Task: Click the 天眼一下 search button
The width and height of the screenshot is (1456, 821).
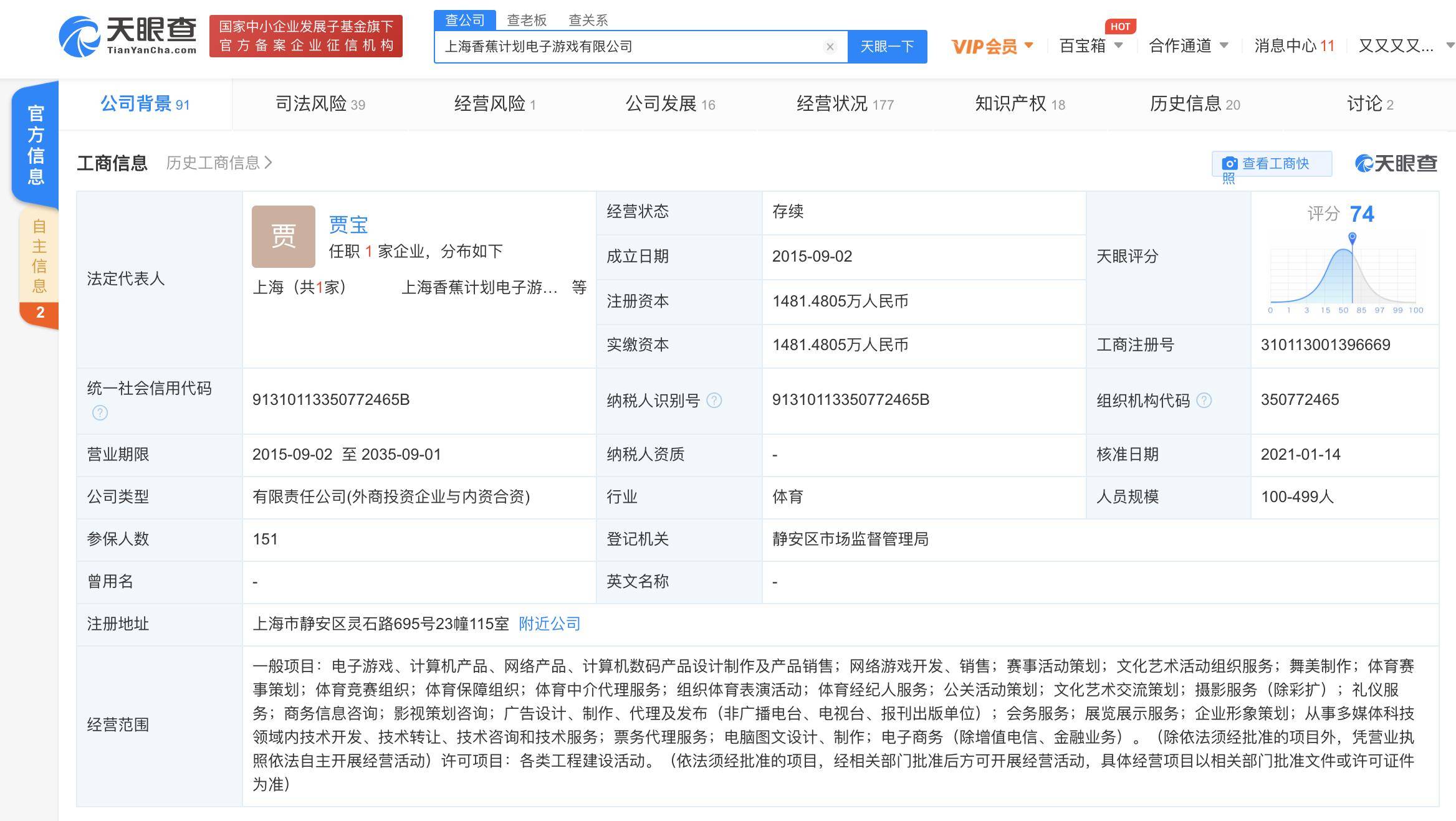Action: 887,47
